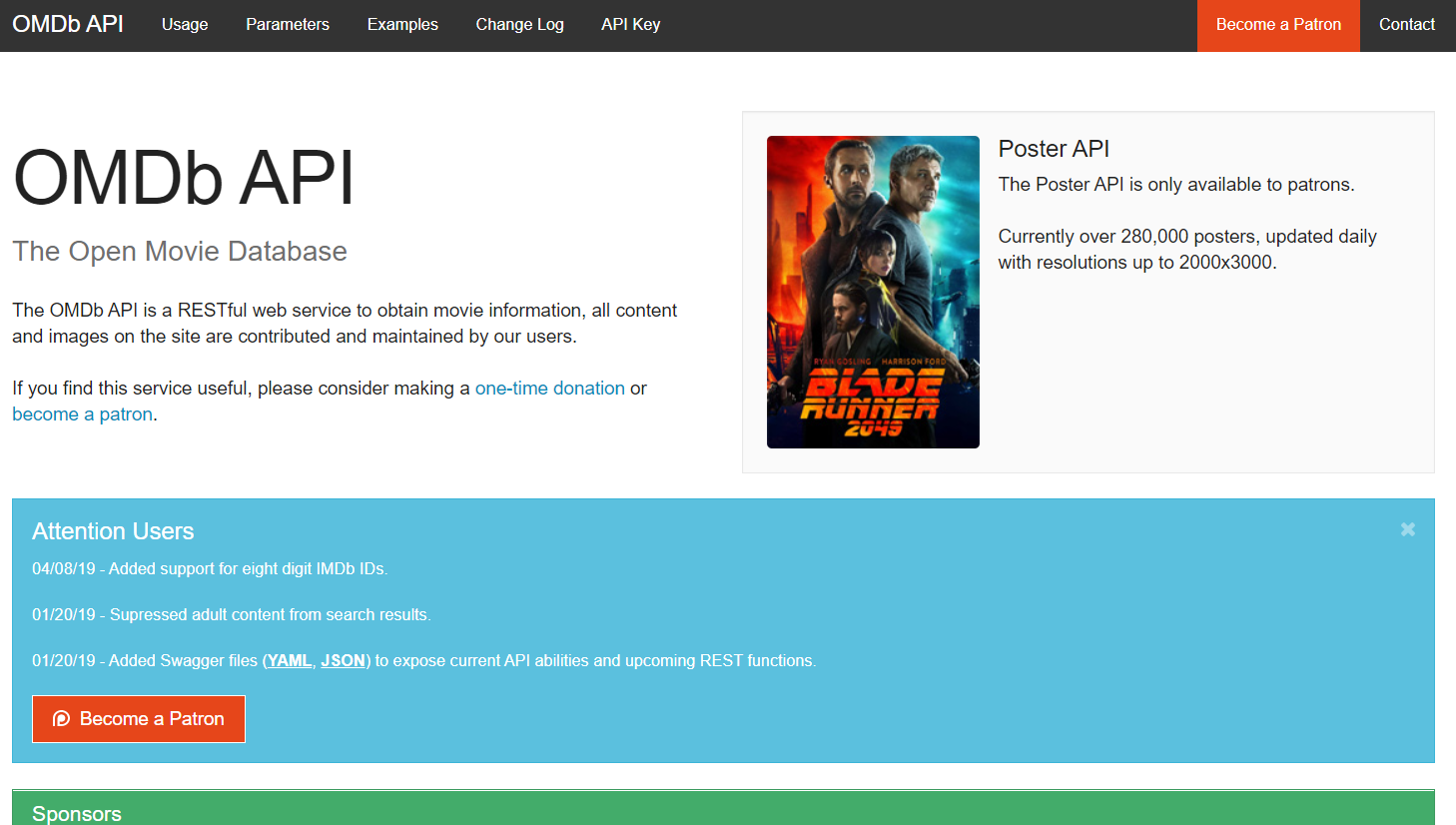Click the Patreon icon on the alert button
Image resolution: width=1456 pixels, height=825 pixels.
[61, 719]
